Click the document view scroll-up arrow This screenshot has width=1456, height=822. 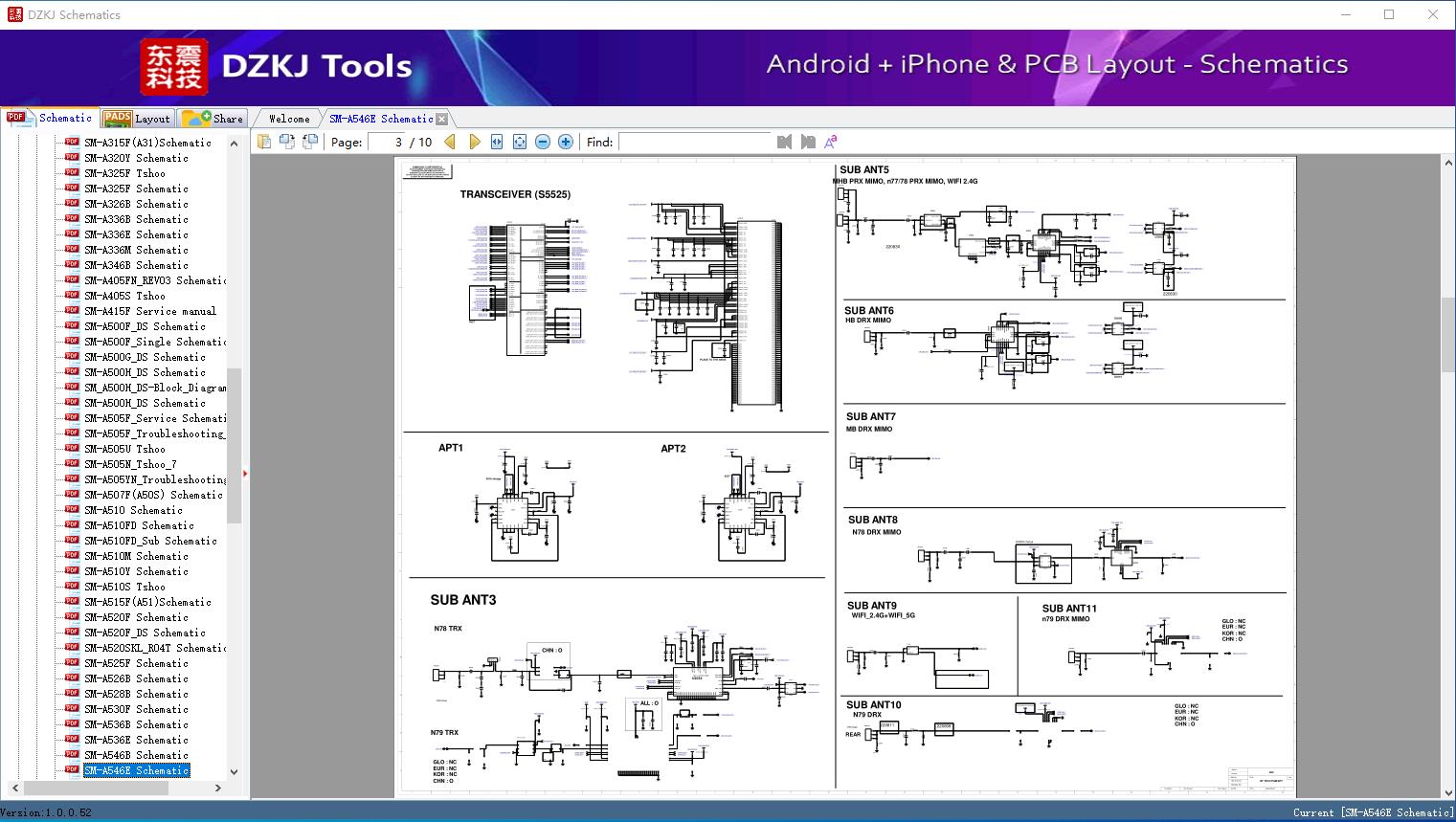(1447, 164)
